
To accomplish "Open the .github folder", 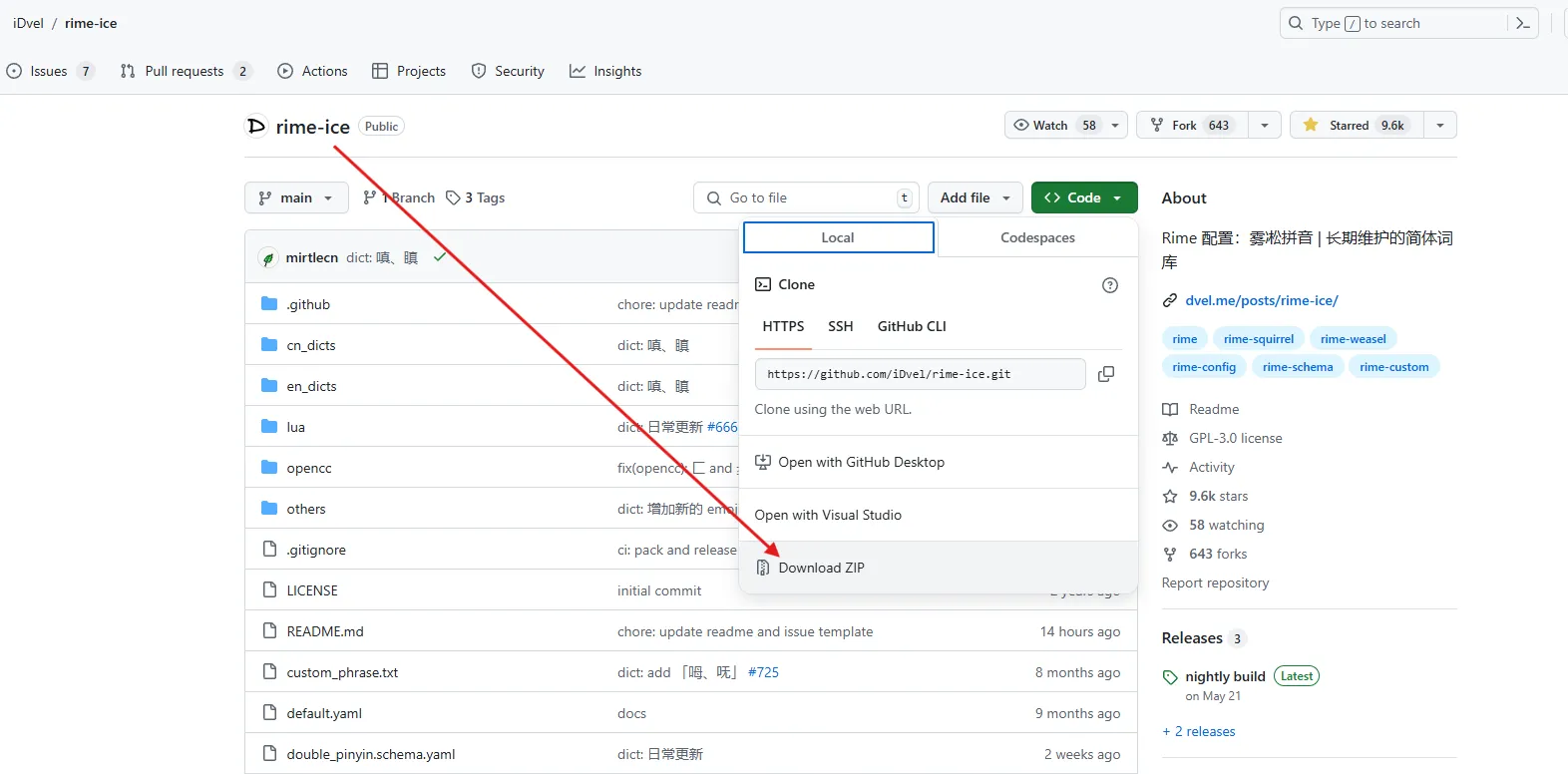I will click(308, 304).
